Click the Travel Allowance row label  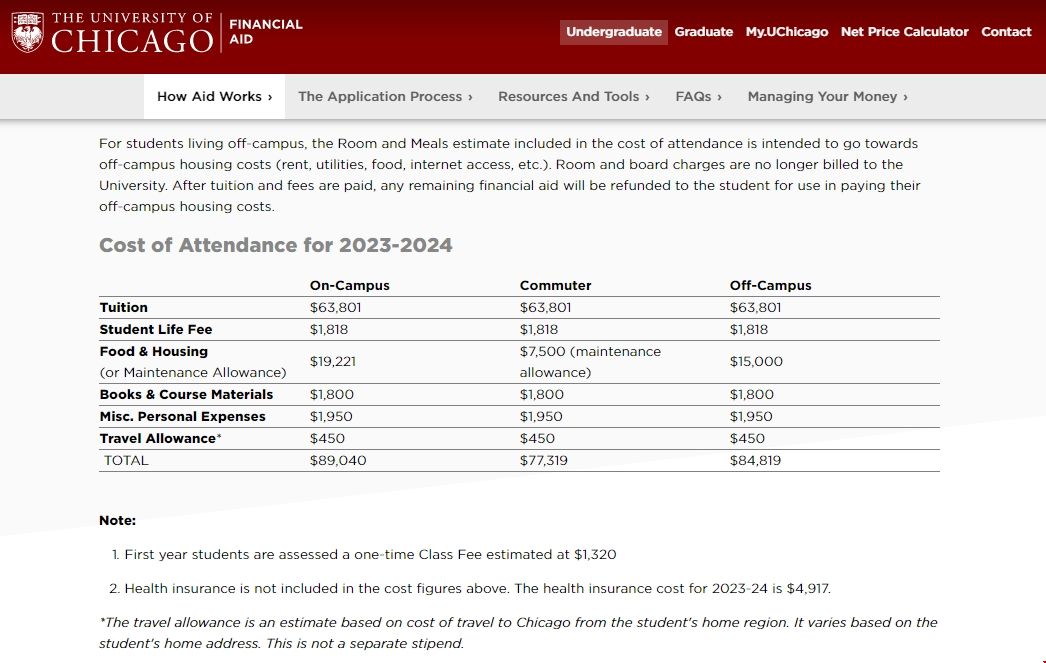point(157,438)
